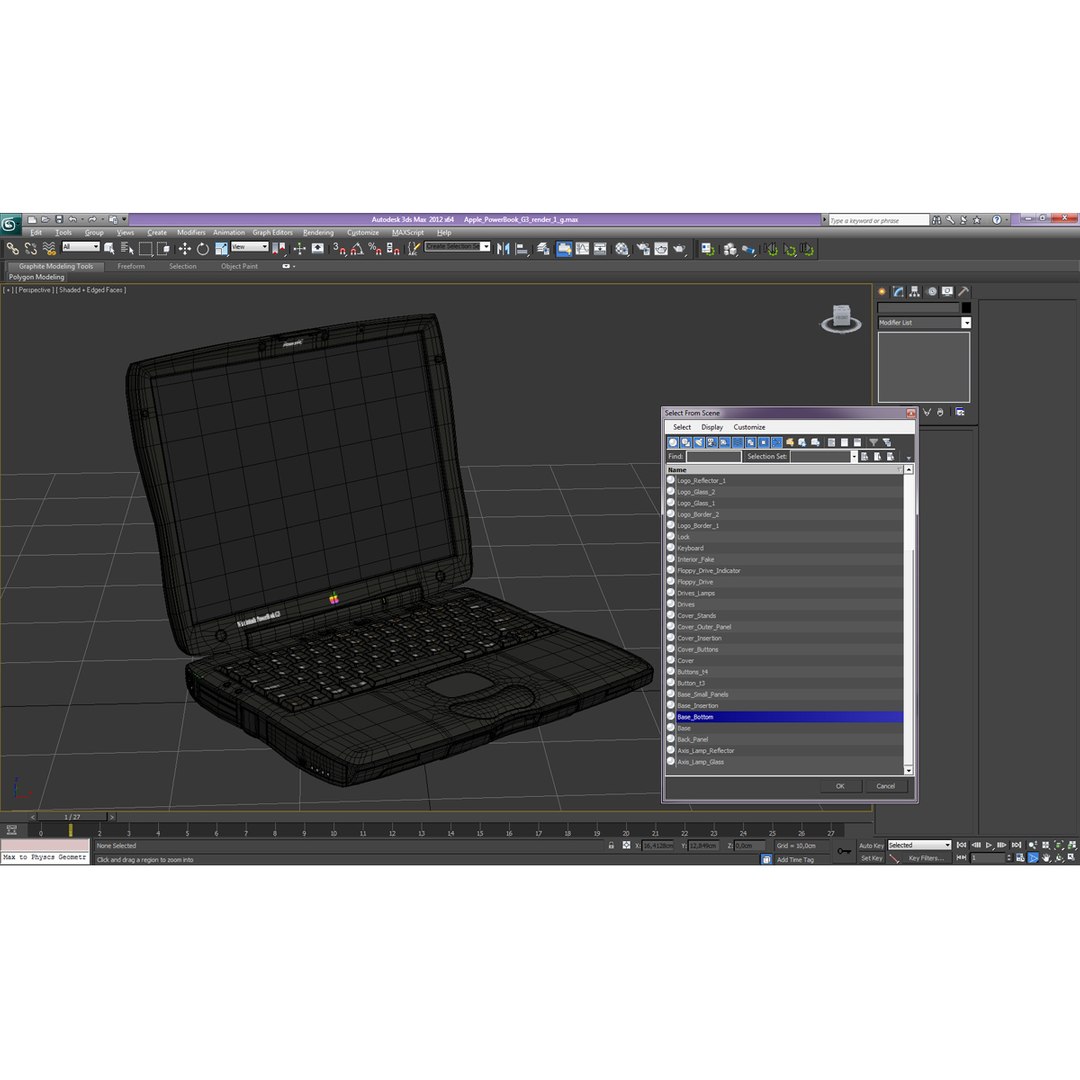Activate Bind to Space Warp tool

point(49,249)
